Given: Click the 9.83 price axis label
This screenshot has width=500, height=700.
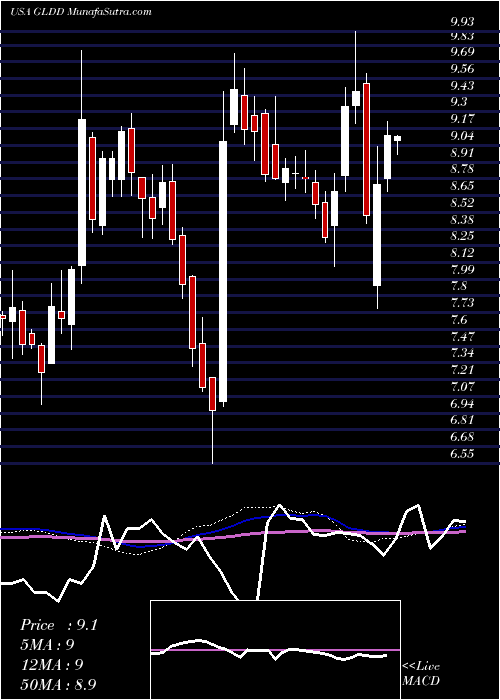Looking at the screenshot, I should click(x=462, y=36).
